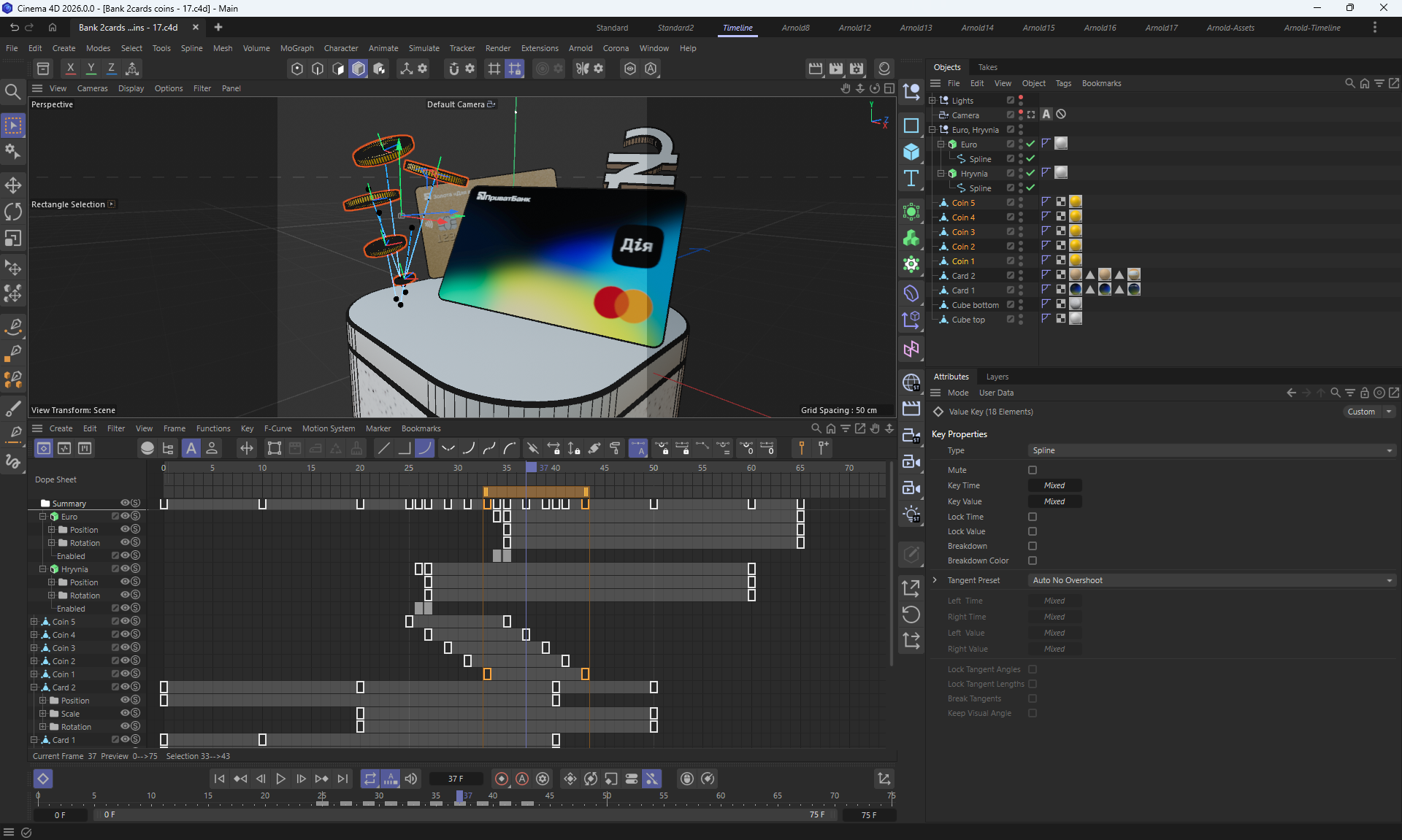Switch timeline to Dope Sheet mode icon
The image size is (1402, 840).
[x=44, y=448]
